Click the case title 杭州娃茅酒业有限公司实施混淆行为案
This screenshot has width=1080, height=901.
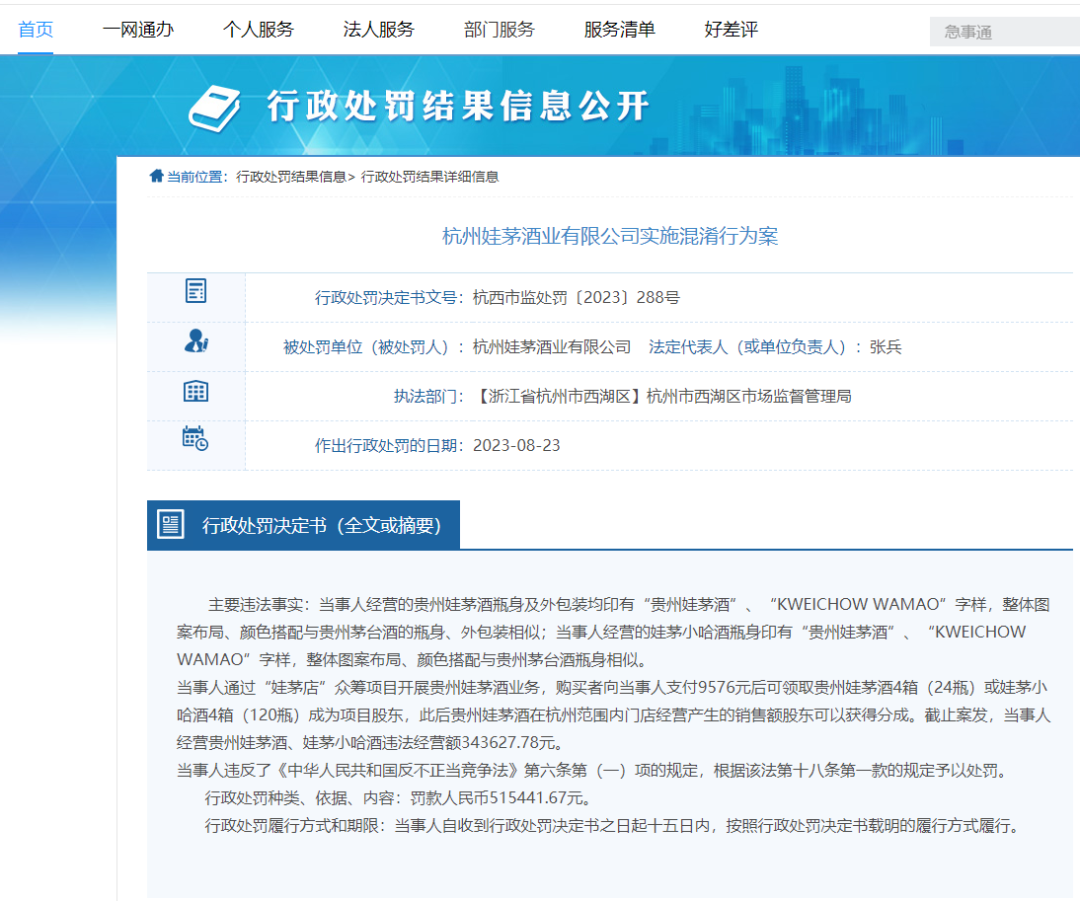coord(610,236)
